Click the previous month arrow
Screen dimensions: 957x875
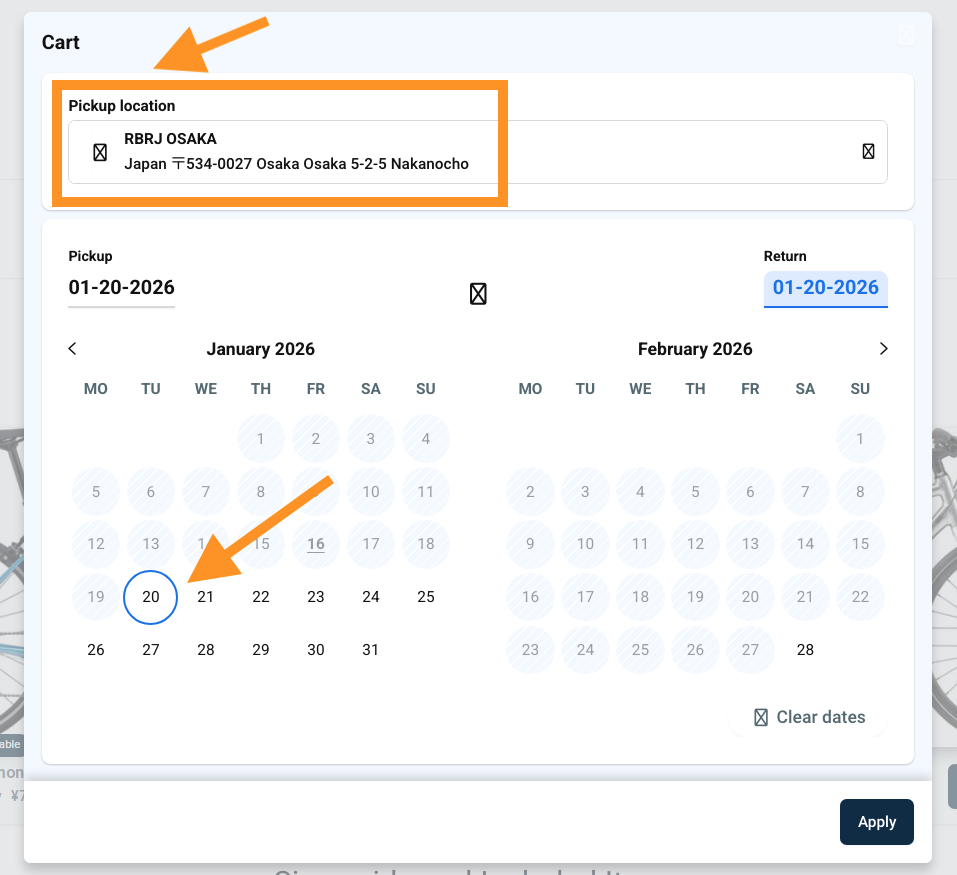coord(72,349)
